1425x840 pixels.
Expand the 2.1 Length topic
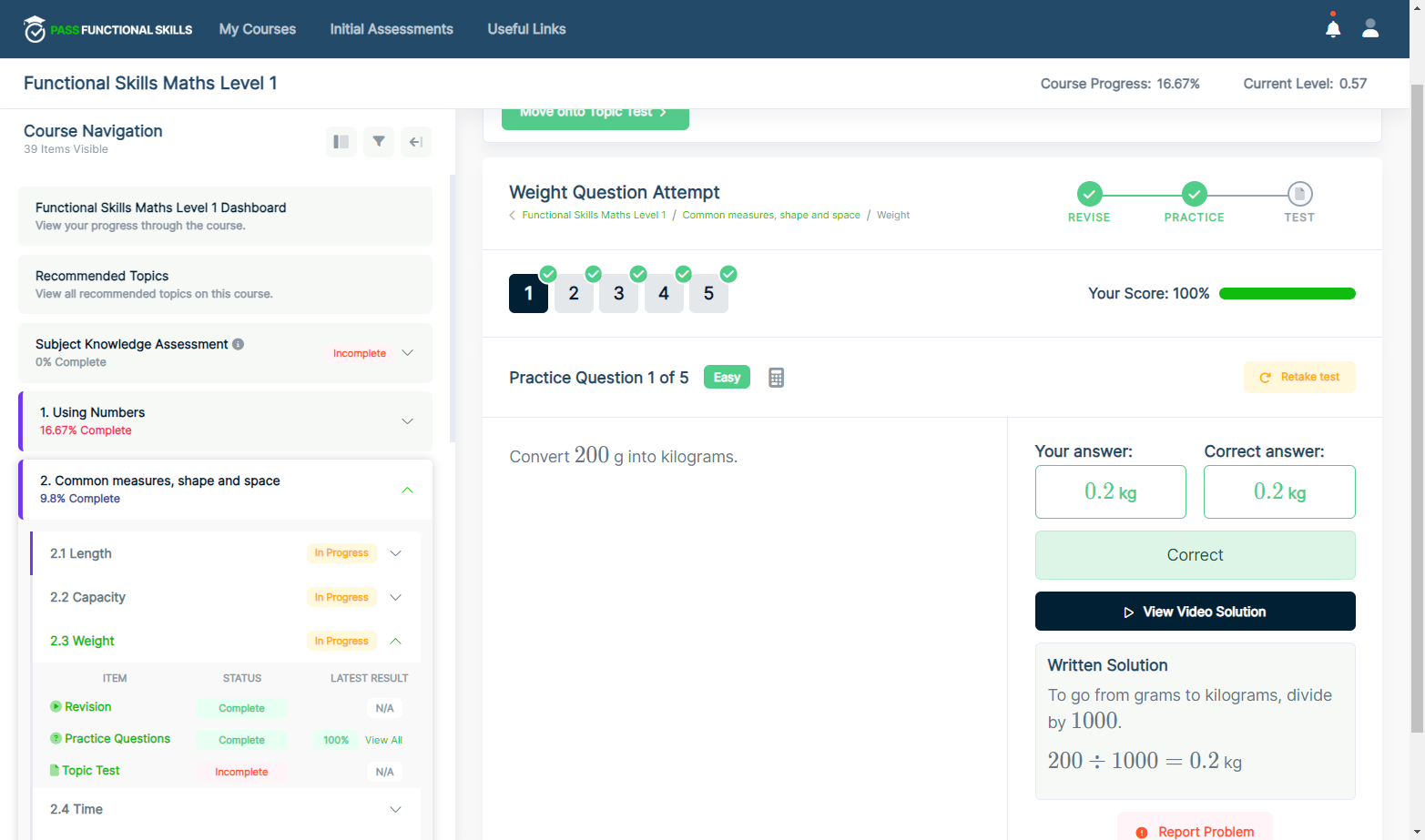tap(395, 553)
